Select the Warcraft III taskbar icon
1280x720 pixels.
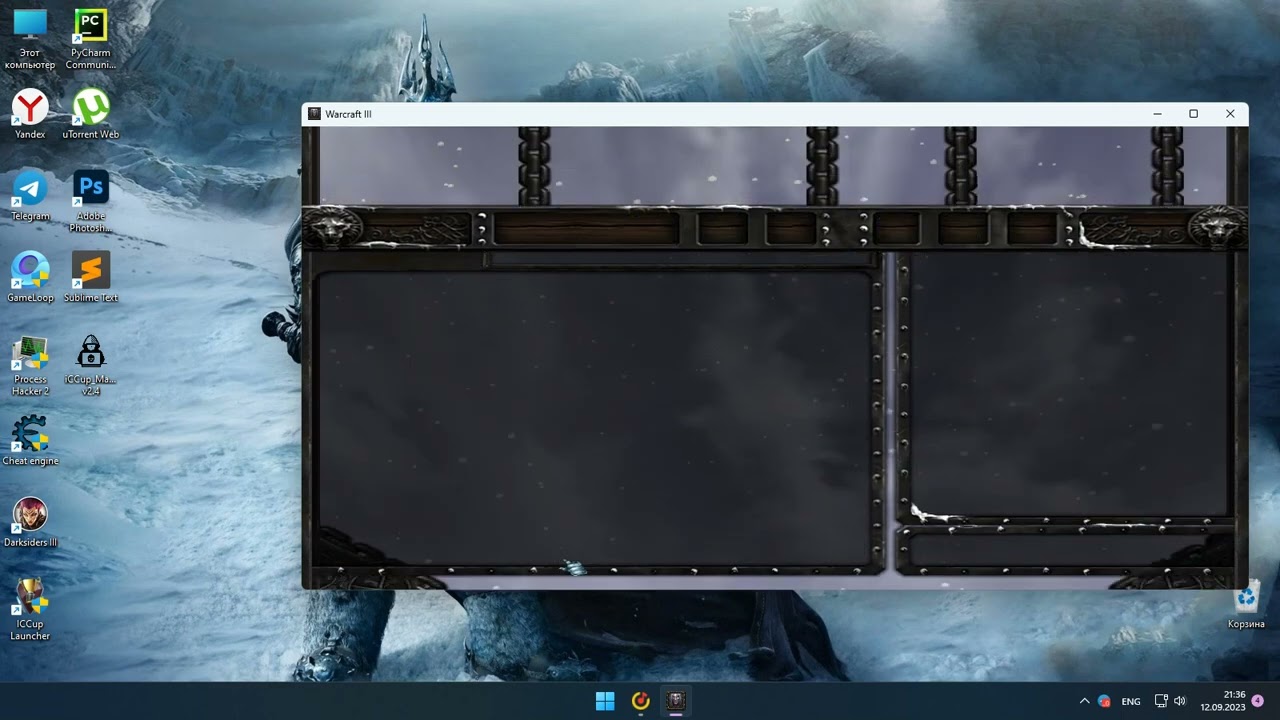(x=676, y=701)
